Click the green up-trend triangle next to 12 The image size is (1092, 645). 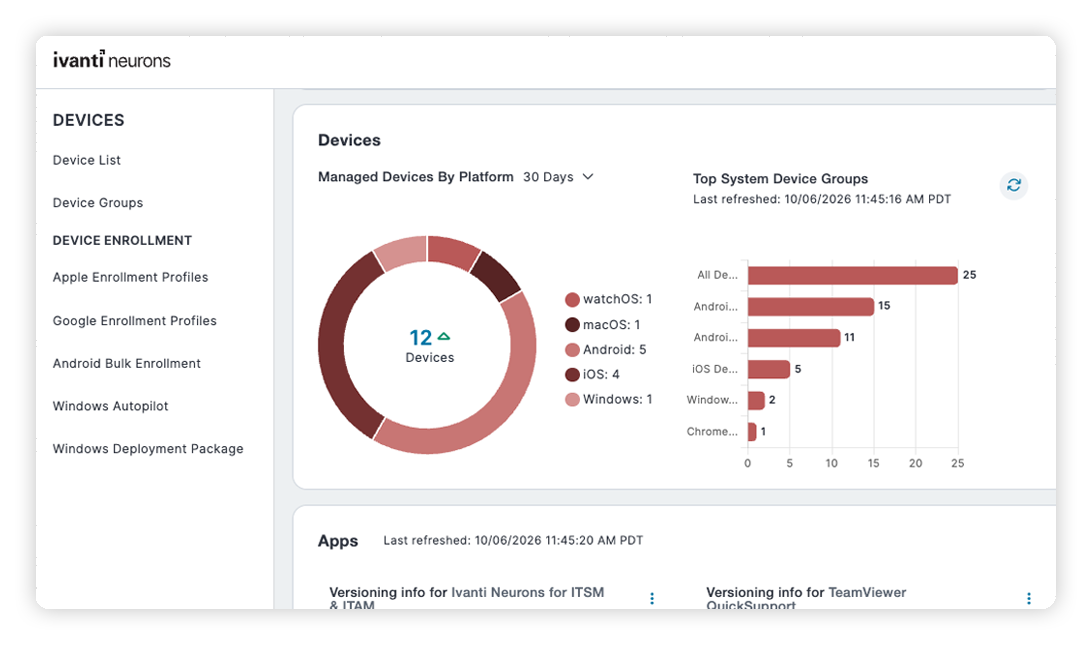pyautogui.click(x=444, y=336)
